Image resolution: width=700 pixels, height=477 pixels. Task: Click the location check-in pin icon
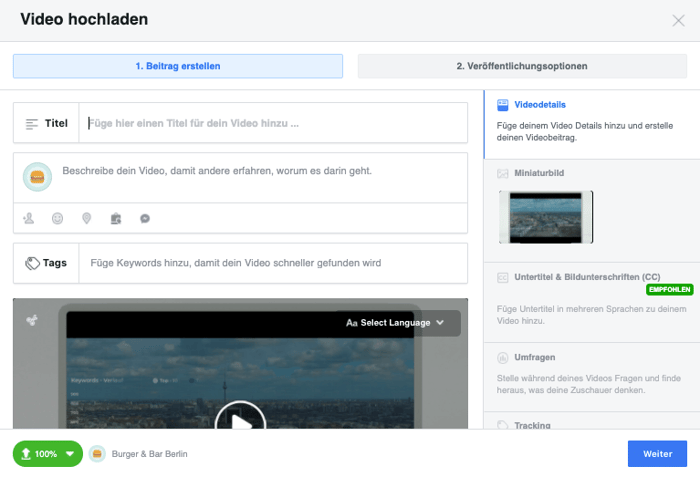tap(87, 218)
